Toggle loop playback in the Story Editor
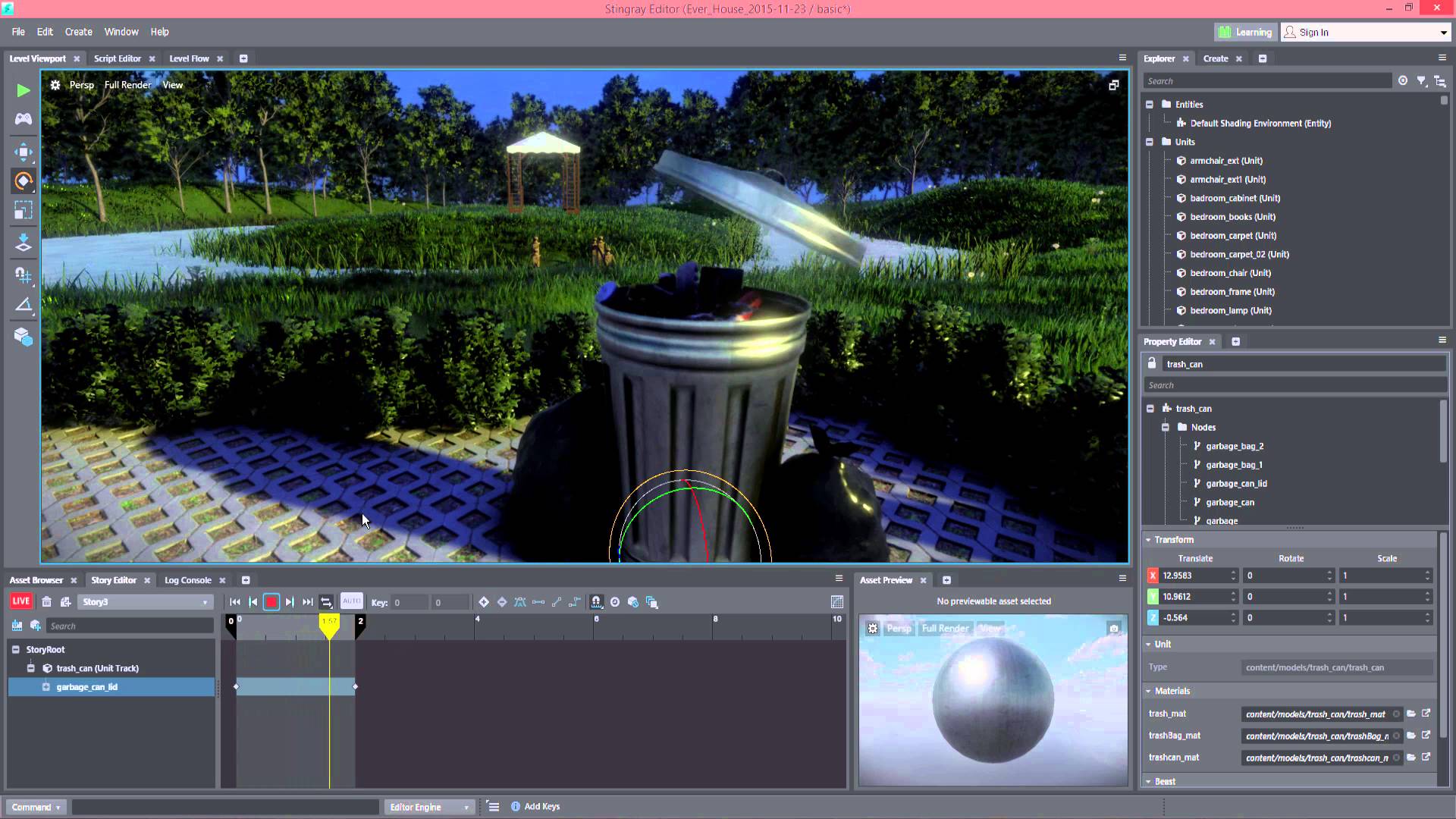Screen dimensions: 1456x819 (326, 601)
